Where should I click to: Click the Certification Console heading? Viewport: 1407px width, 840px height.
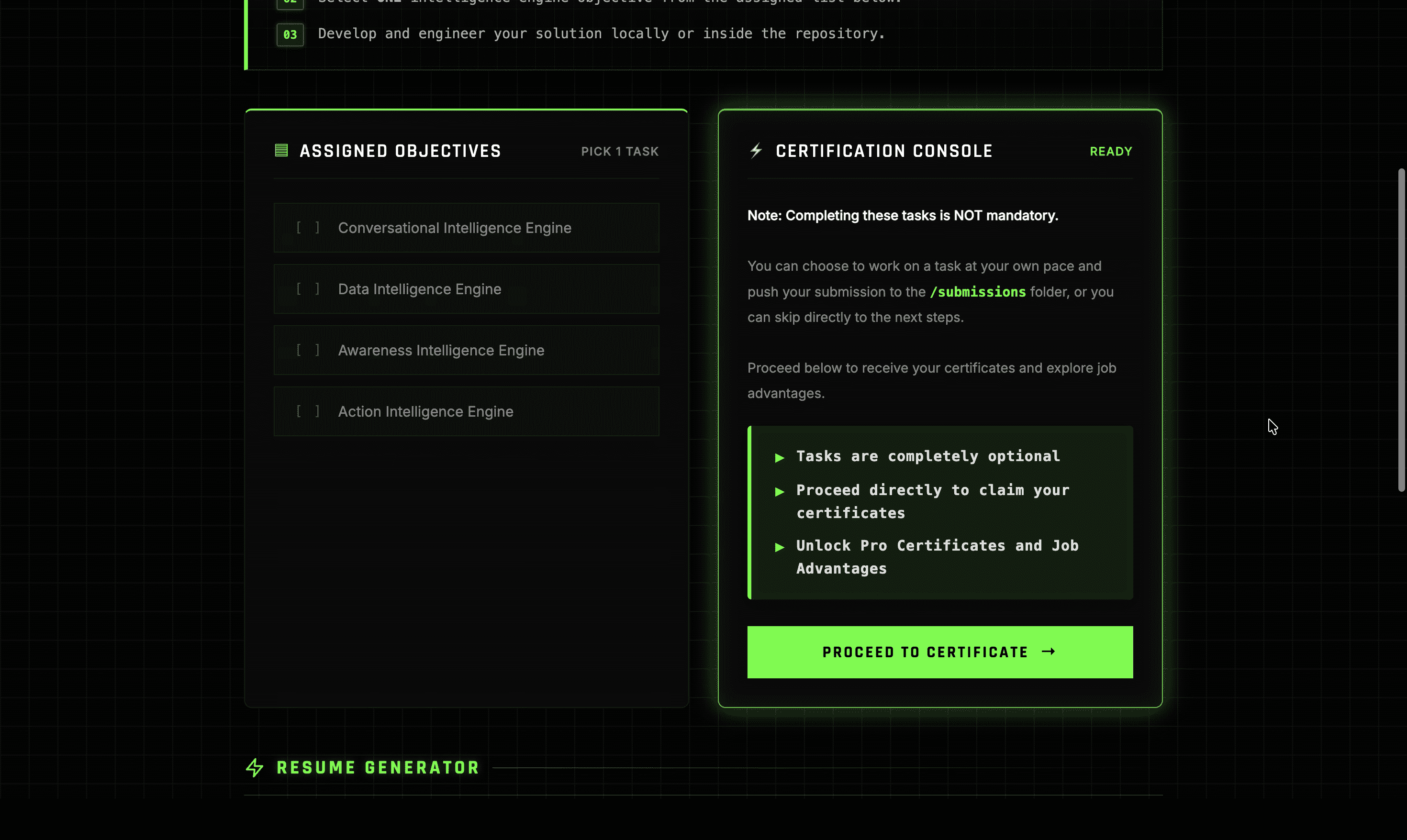point(884,151)
